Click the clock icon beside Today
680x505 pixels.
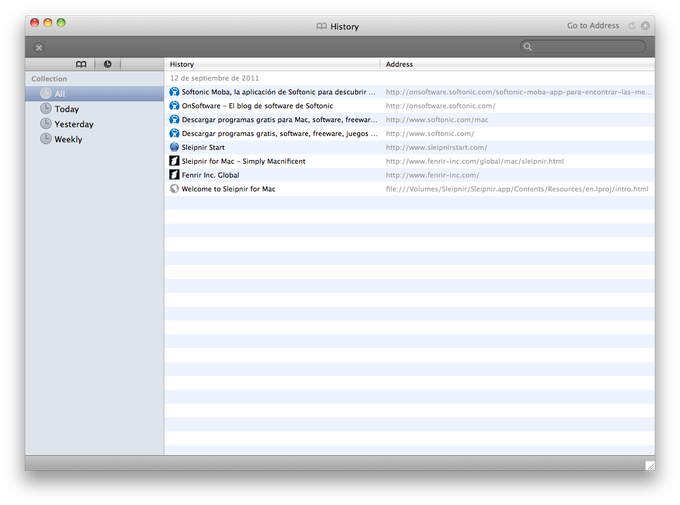(x=46, y=108)
